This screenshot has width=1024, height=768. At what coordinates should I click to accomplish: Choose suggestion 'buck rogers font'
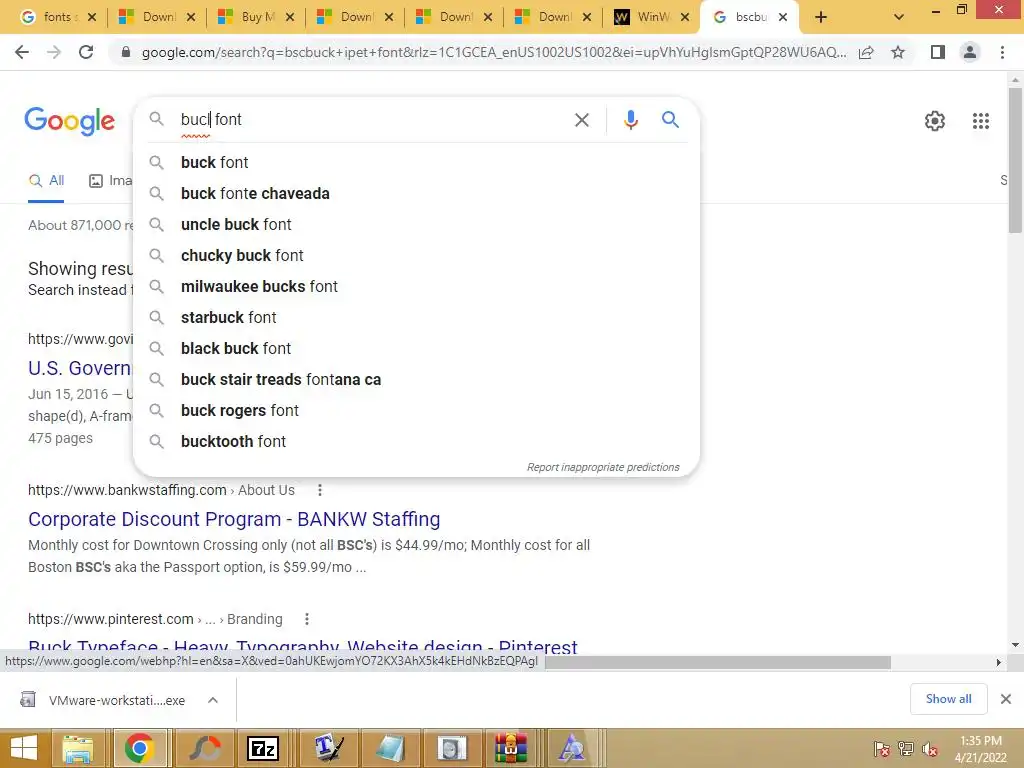pos(416,411)
